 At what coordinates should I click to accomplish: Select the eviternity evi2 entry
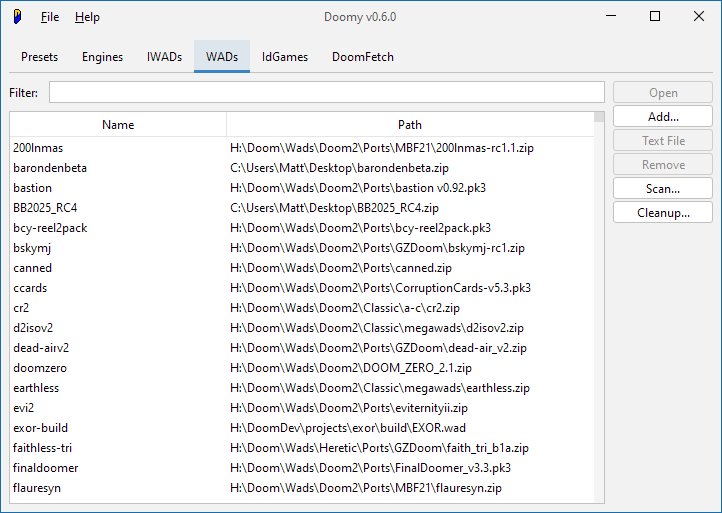pyautogui.click(x=24, y=408)
